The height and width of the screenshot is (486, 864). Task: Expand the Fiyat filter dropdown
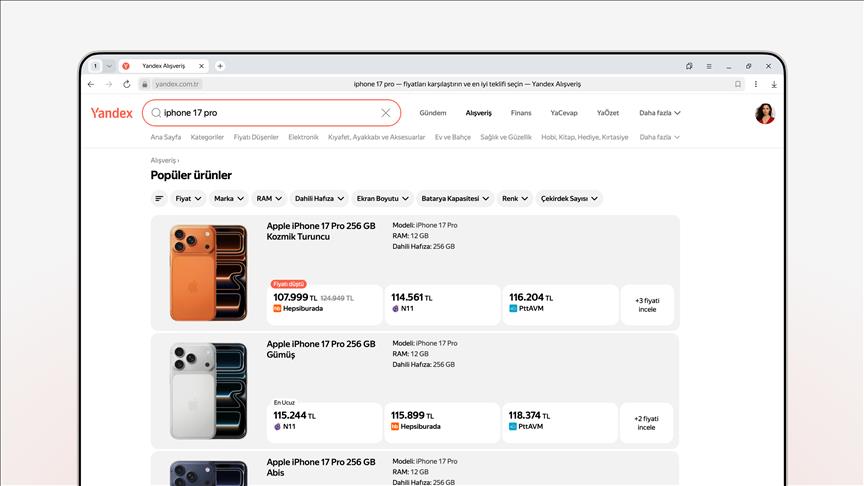pyautogui.click(x=188, y=198)
